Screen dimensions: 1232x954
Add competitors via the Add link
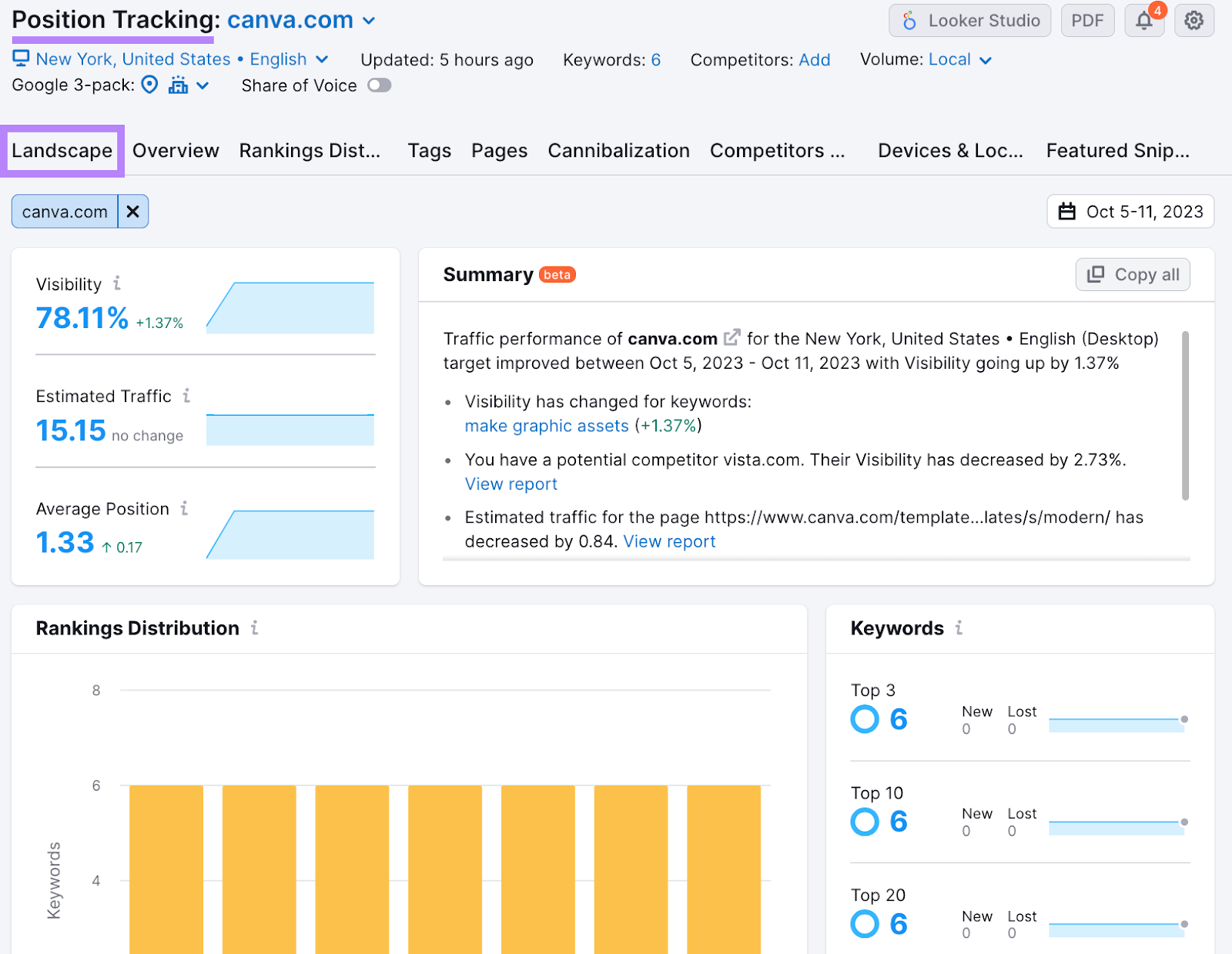(815, 59)
